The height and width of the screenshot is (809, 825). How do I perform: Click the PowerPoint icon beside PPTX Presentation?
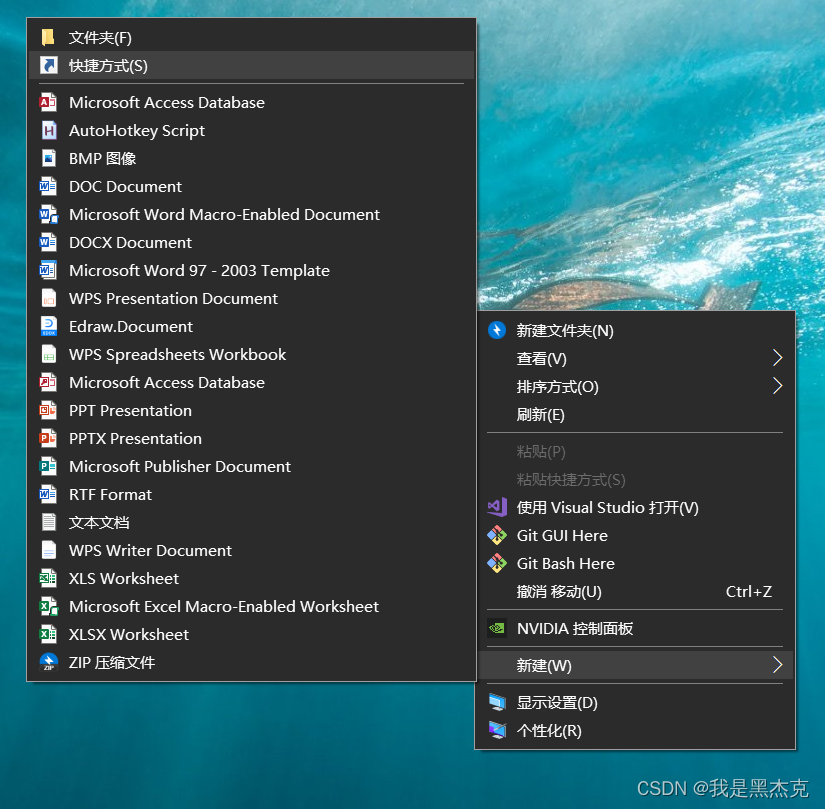coord(48,438)
